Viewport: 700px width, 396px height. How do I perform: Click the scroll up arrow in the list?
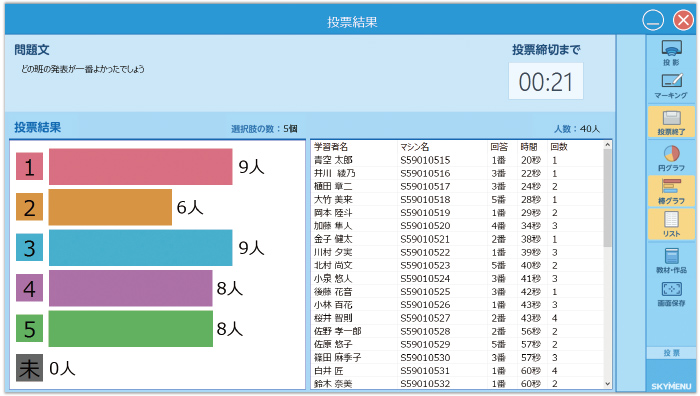tap(607, 145)
